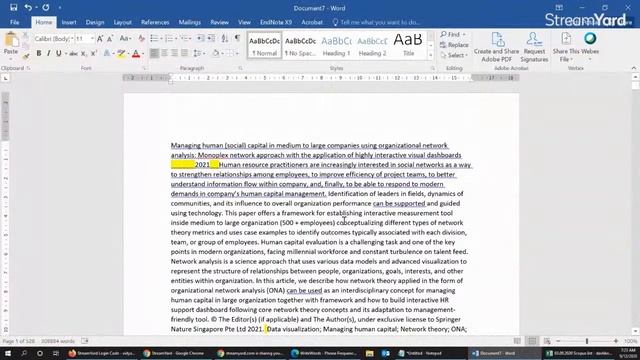
Task: Toggle bold formatting
Action: click(x=39, y=53)
